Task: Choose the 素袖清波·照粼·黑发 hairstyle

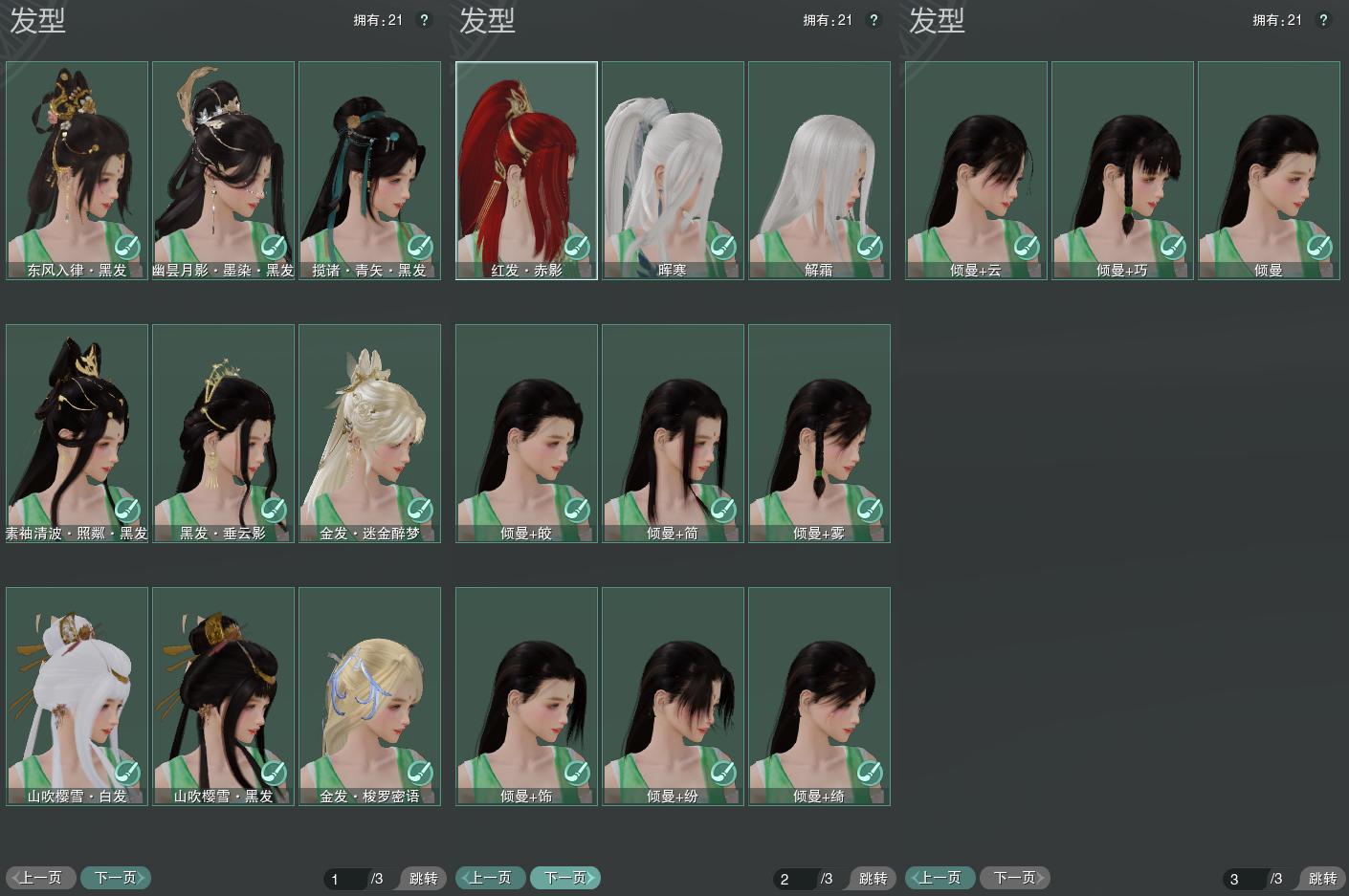Action: click(77, 434)
